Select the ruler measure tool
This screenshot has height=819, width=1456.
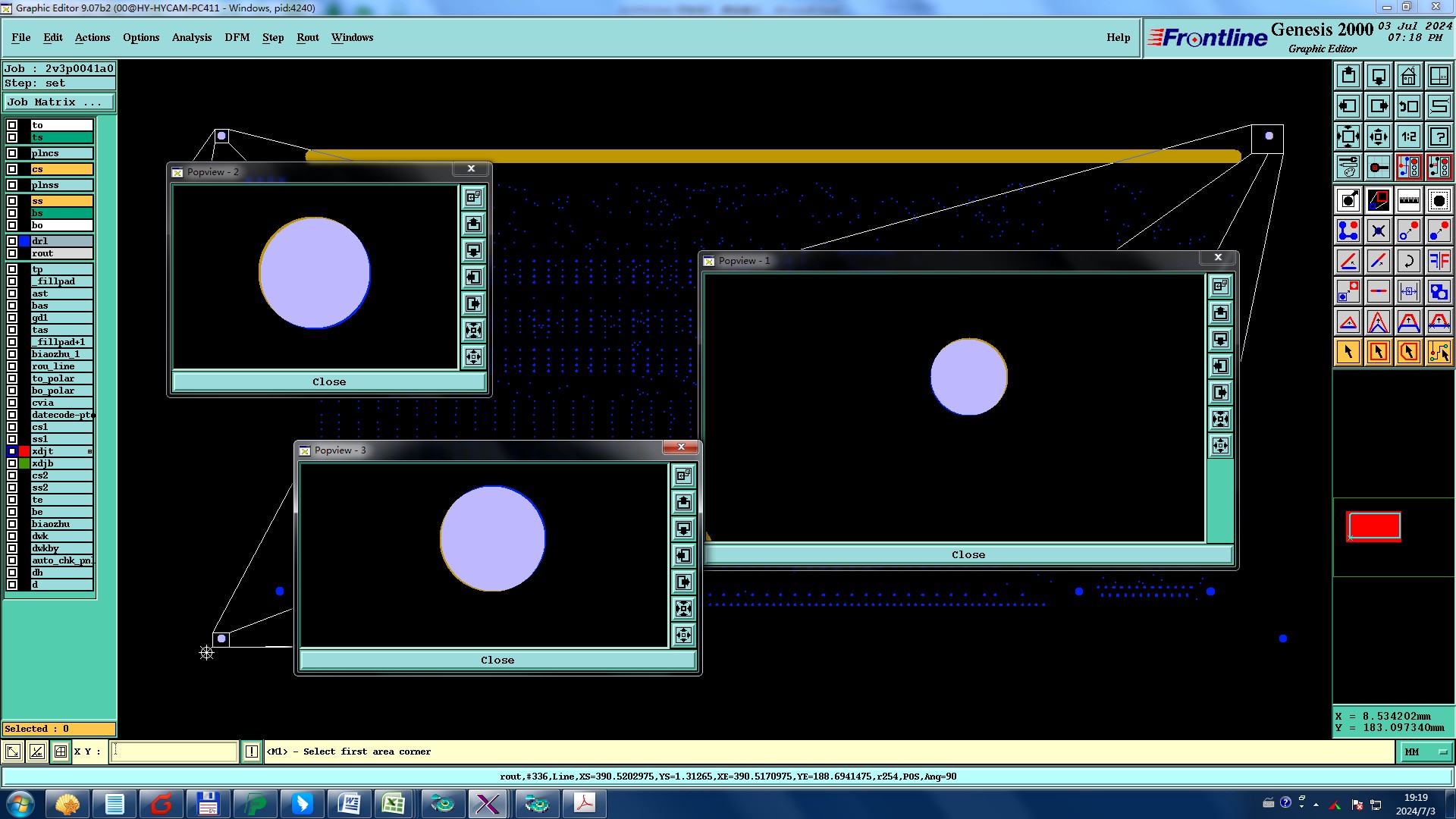tap(1408, 200)
